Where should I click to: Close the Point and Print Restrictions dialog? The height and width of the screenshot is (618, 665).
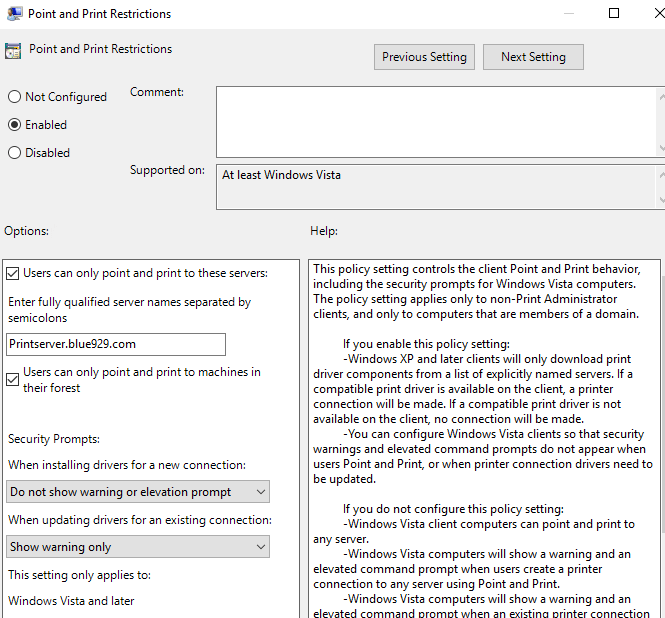pyautogui.click(x=655, y=14)
